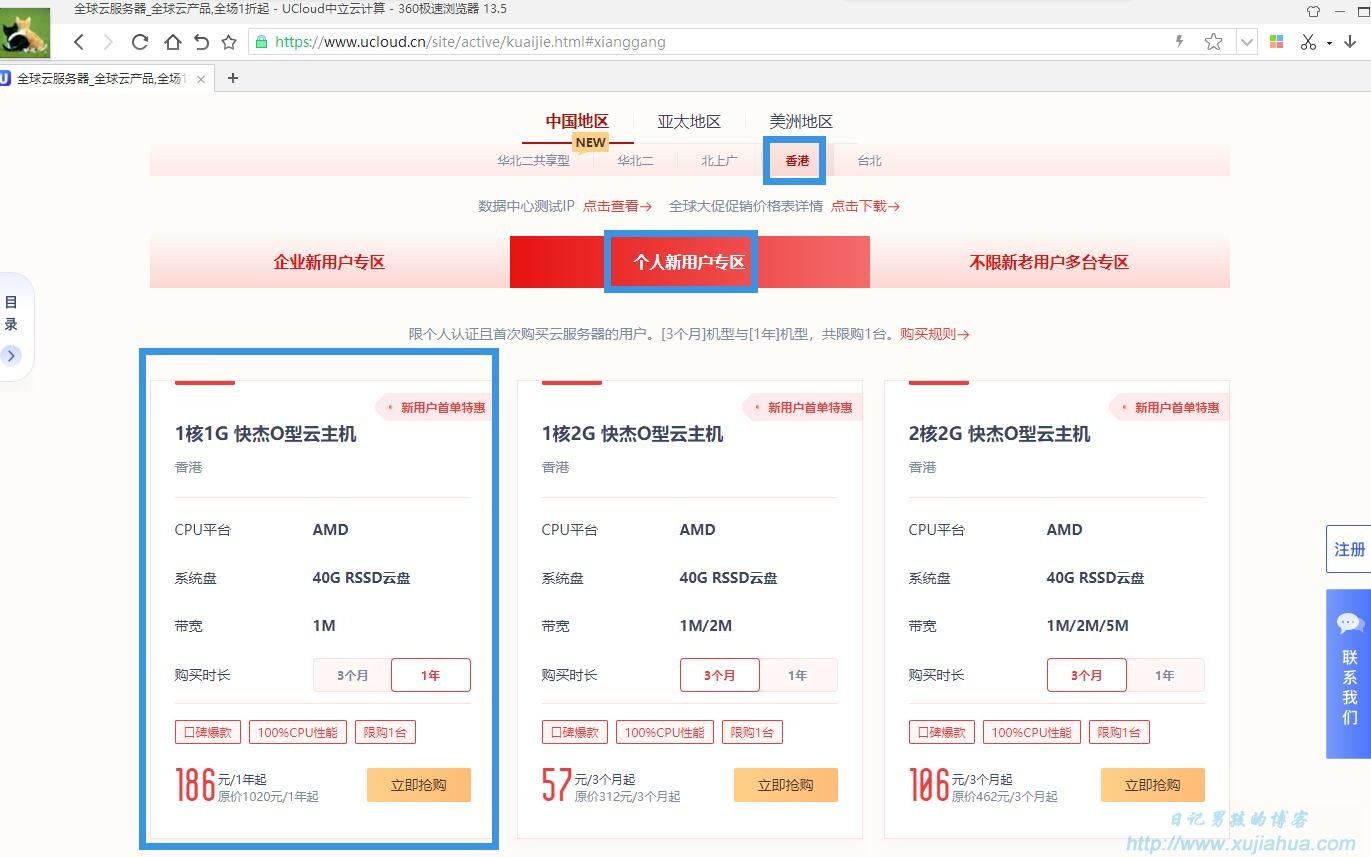Expand the address bar dropdown arrow
Image resolution: width=1371 pixels, height=857 pixels.
tap(1246, 42)
